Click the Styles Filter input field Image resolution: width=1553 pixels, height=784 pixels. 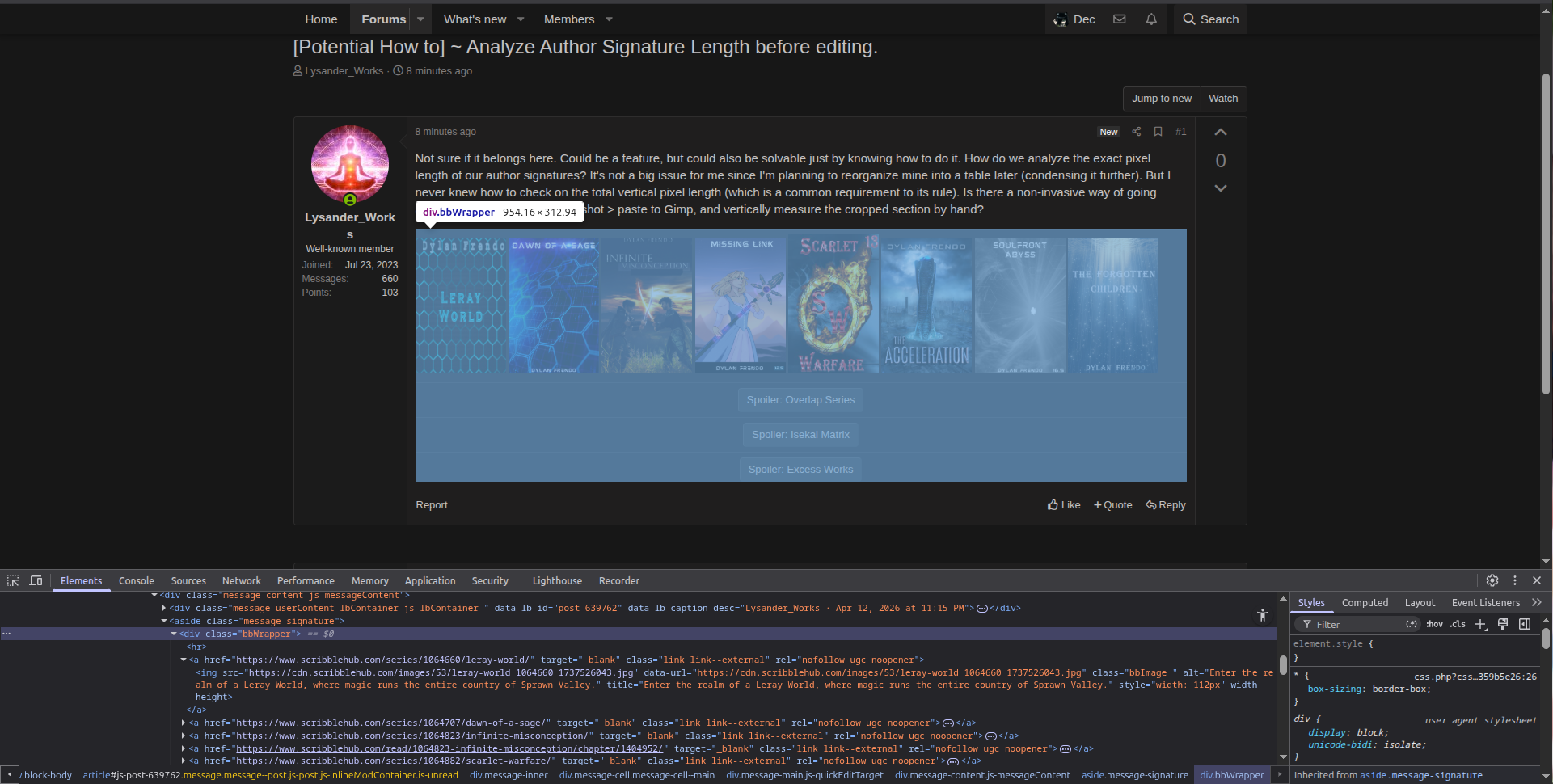pos(1358,624)
